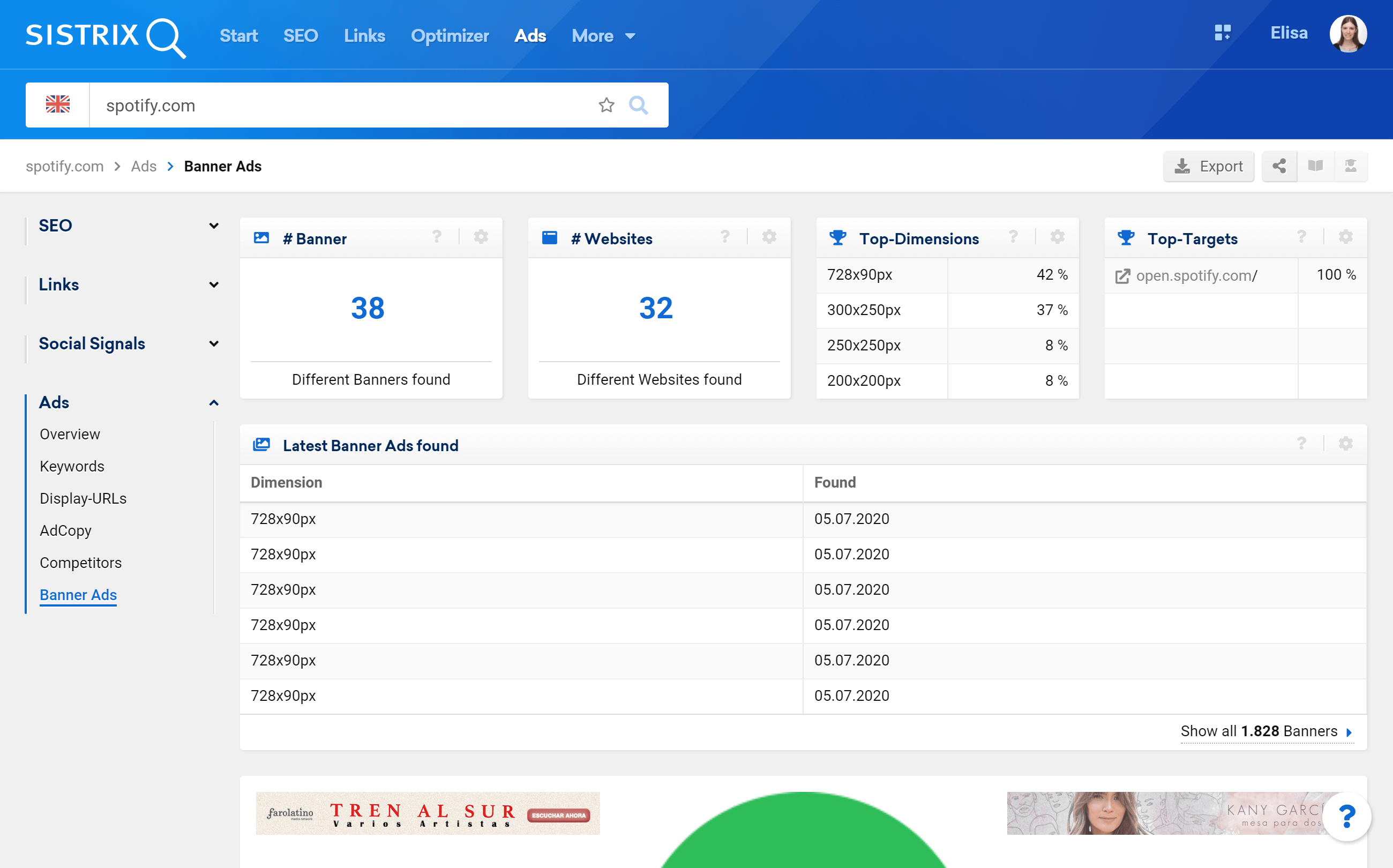1393x868 pixels.
Task: Click the 32 websites count
Action: [x=655, y=308]
